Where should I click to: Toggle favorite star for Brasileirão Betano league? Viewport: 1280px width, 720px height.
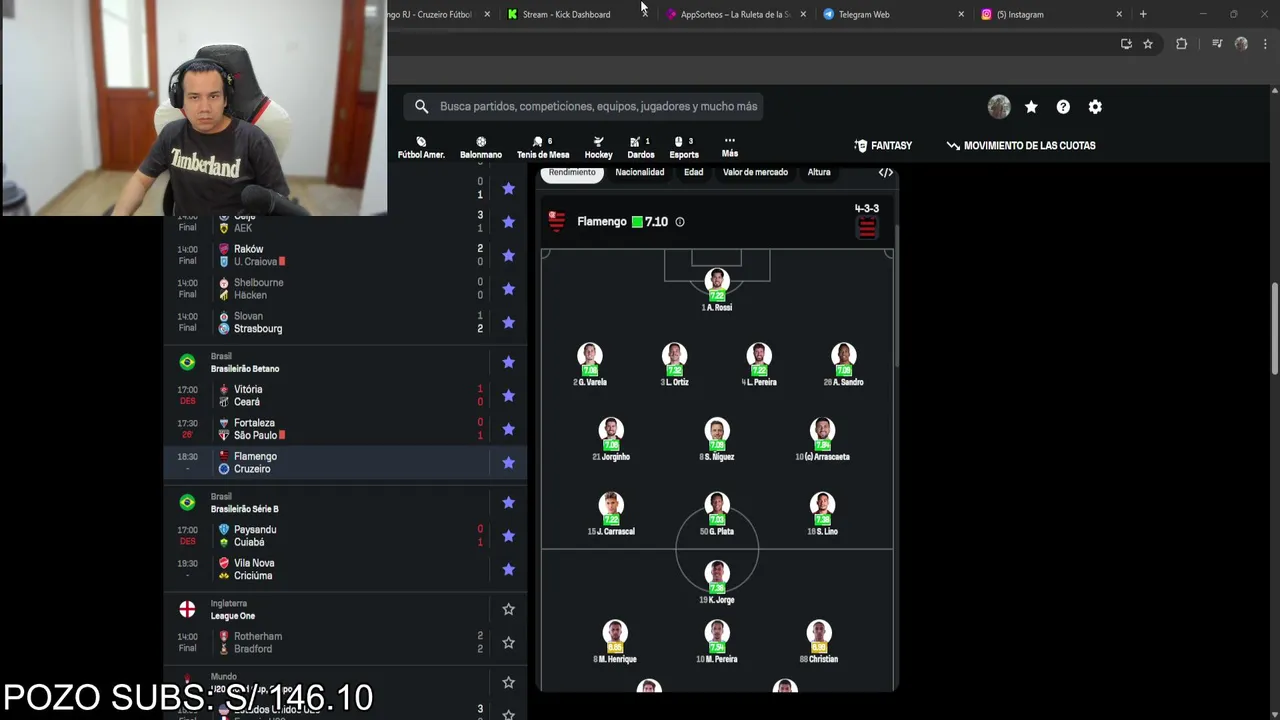pos(508,362)
